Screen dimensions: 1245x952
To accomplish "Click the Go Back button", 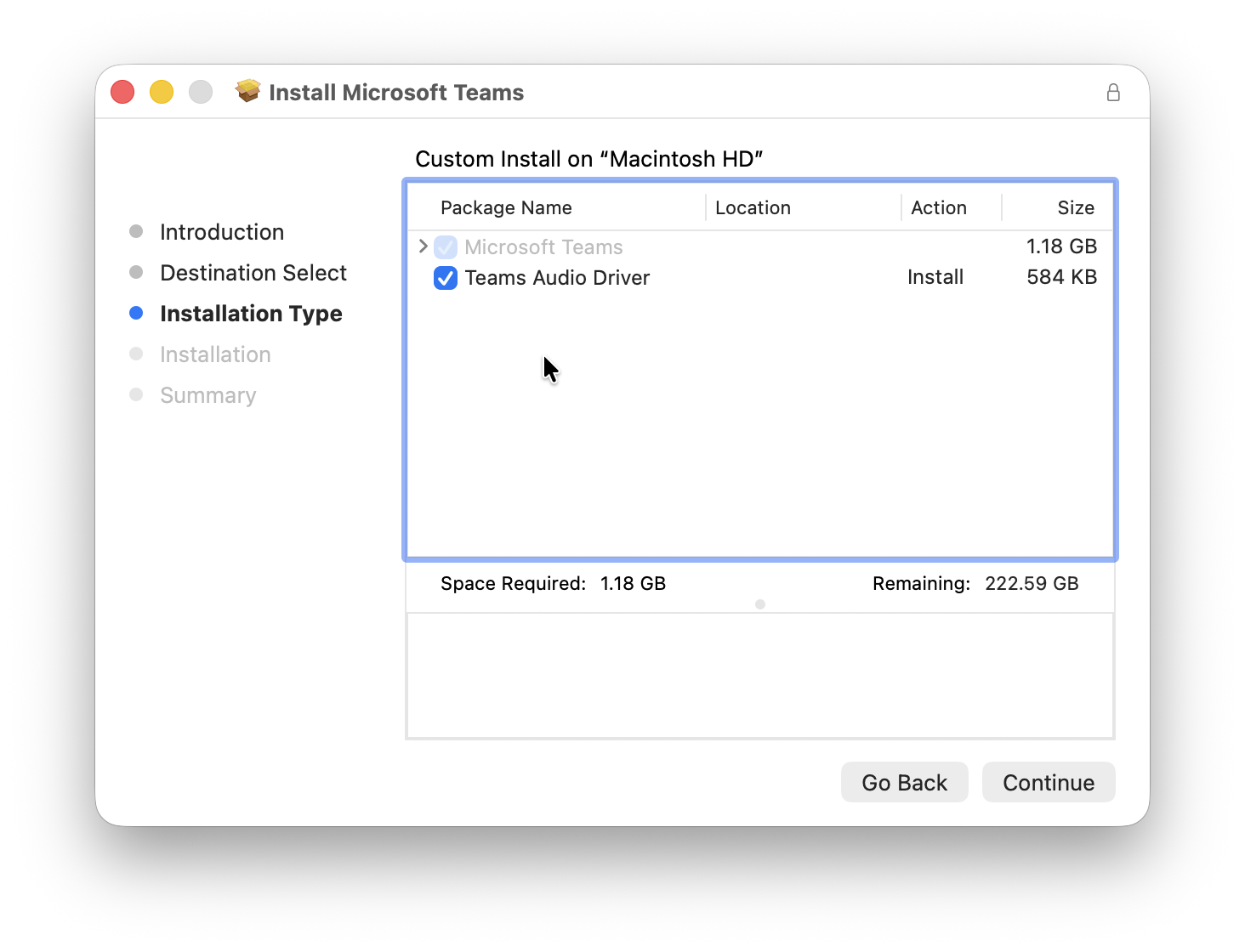I will [905, 782].
